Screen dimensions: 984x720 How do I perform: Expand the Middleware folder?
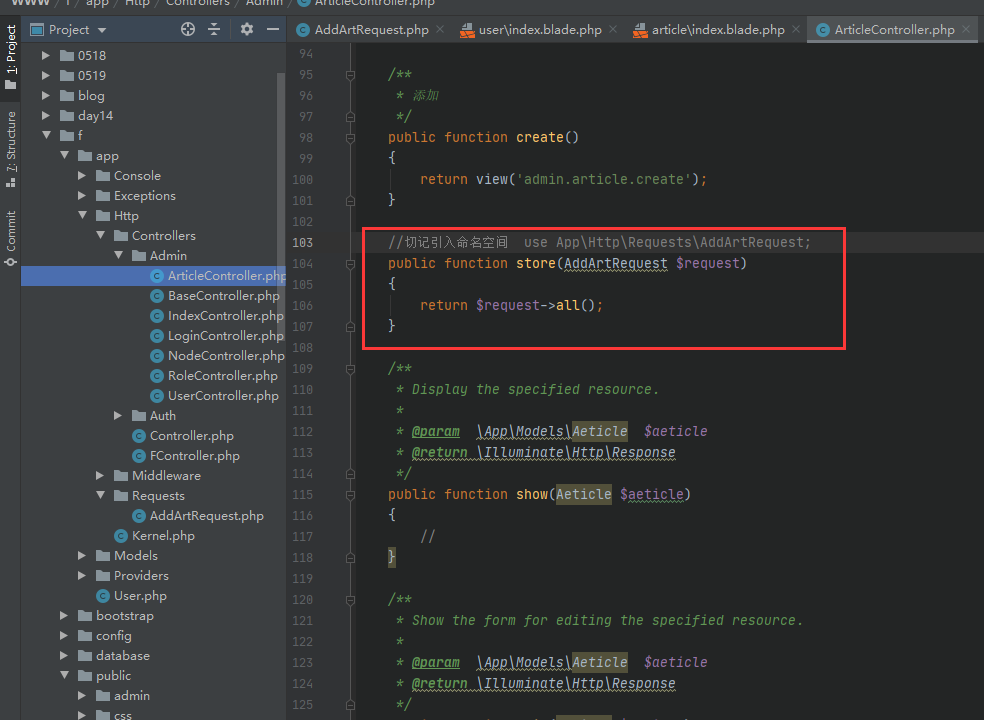100,476
